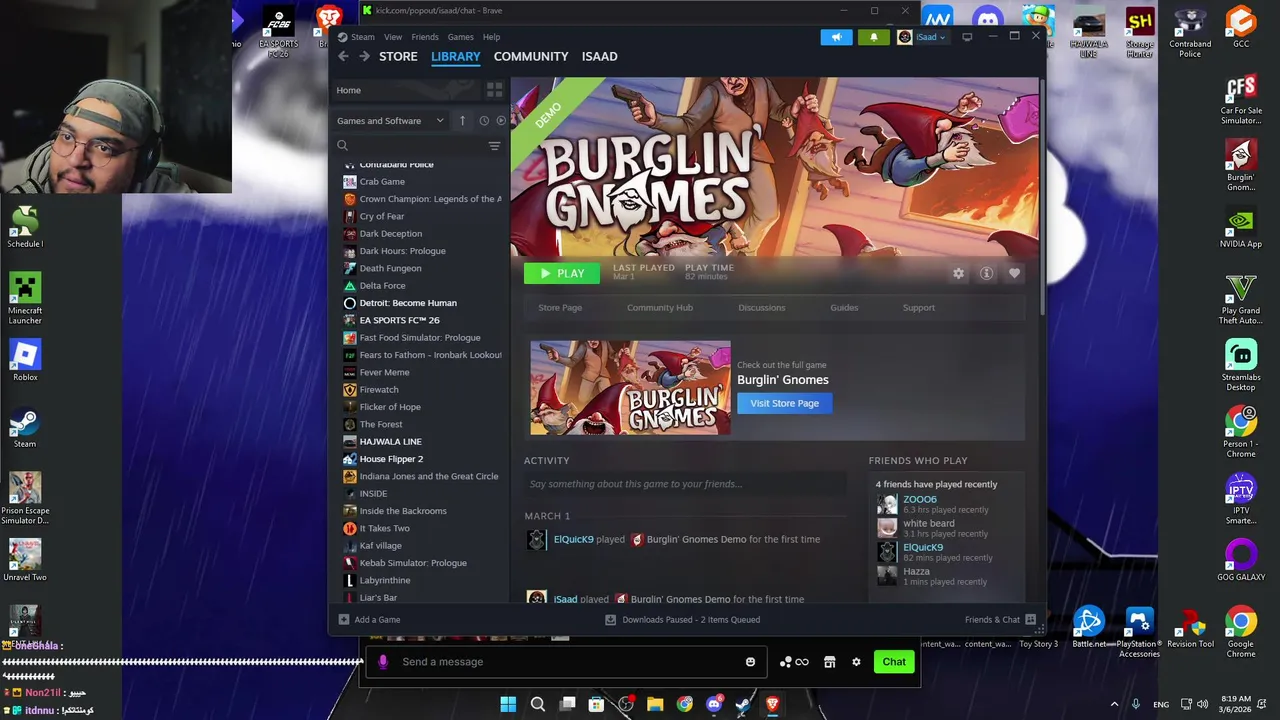
Task: Open Friends & Chat in Steam
Action: (1000, 619)
